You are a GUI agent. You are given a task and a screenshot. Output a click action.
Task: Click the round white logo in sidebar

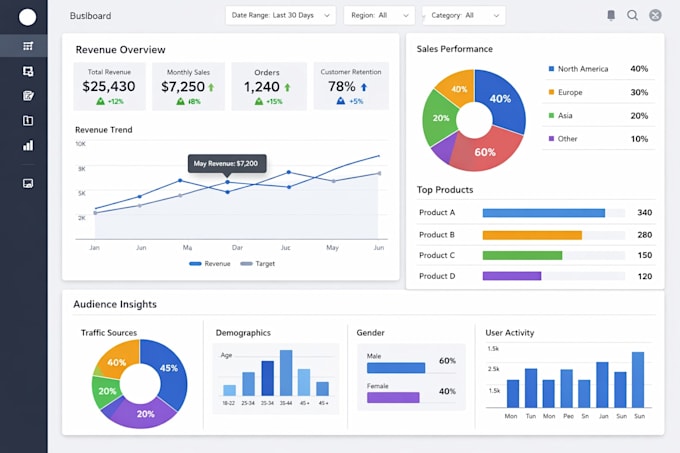pos(27,17)
